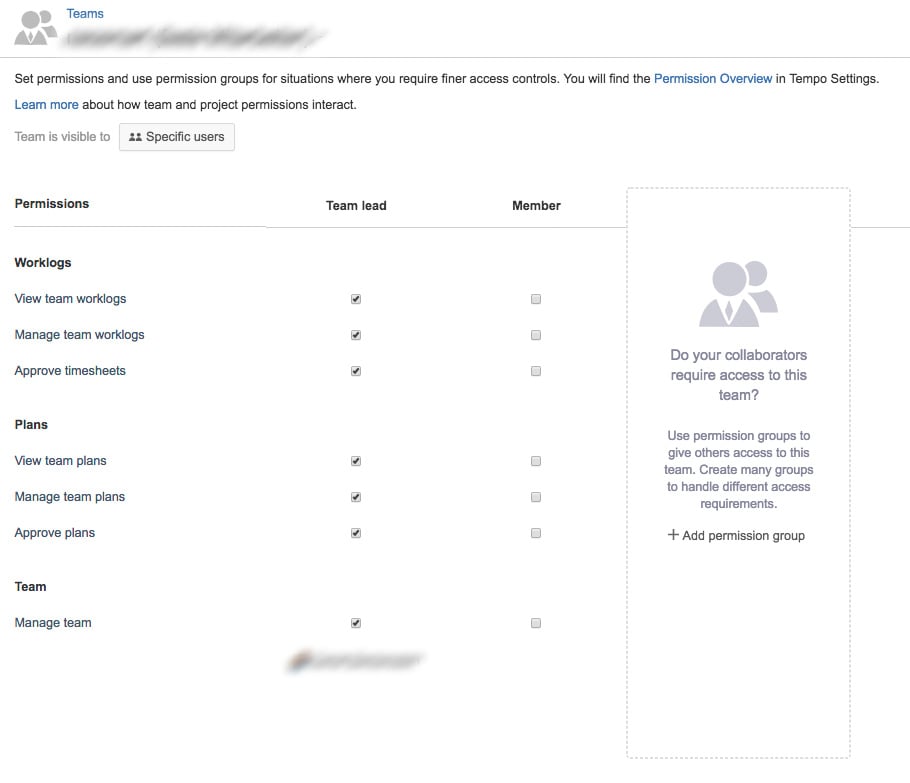Enable Manage team worklogs for Member

tap(536, 335)
